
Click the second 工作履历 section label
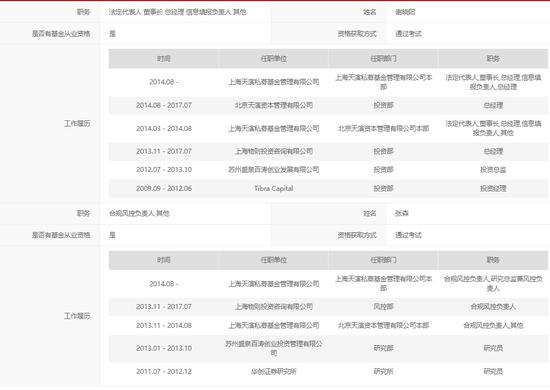coord(77,316)
